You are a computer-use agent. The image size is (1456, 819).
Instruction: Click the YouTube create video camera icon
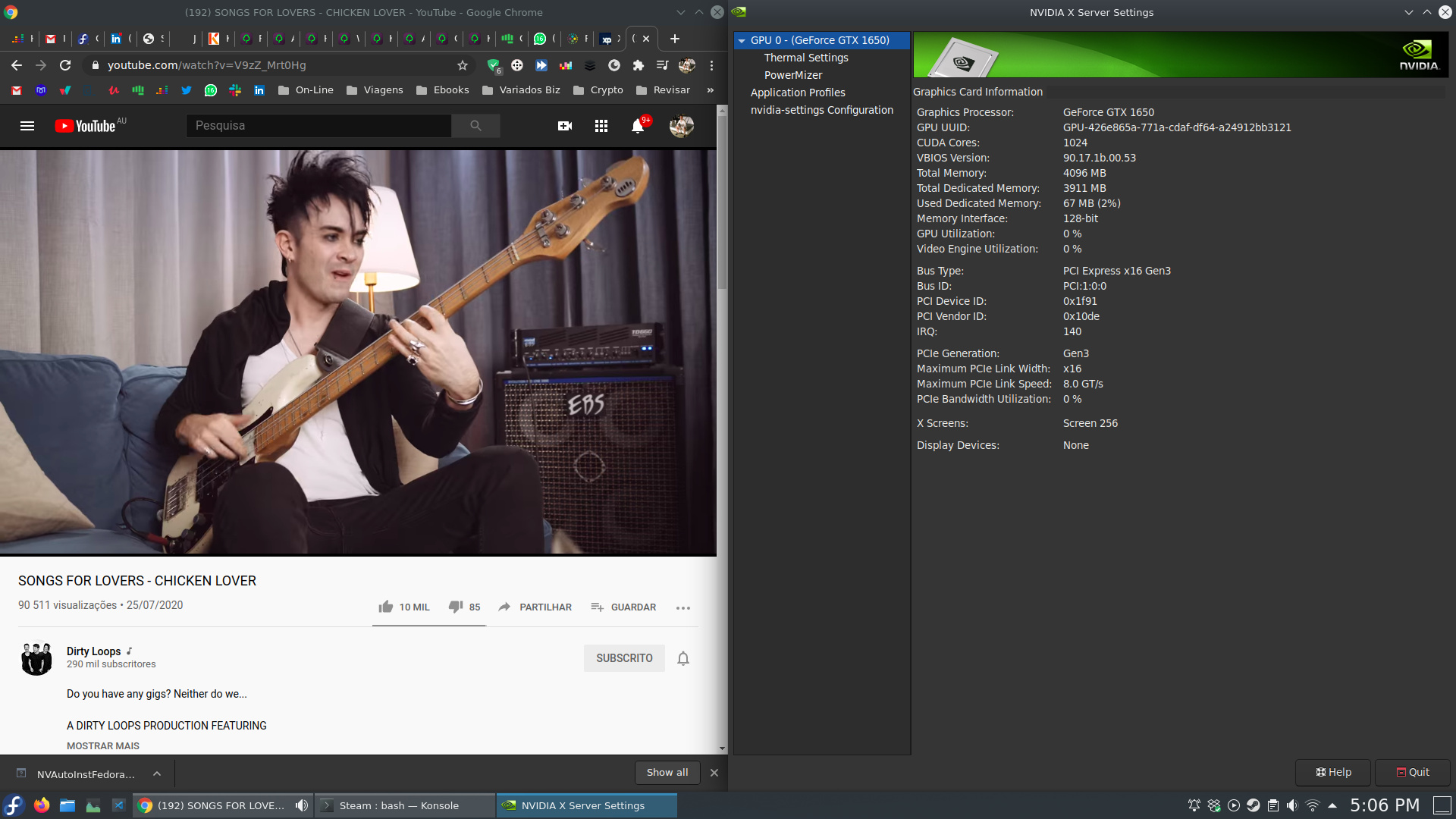(565, 126)
